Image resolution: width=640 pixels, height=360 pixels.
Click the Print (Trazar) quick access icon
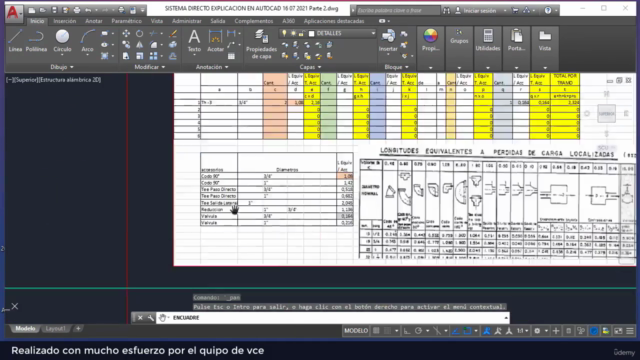click(x=77, y=10)
